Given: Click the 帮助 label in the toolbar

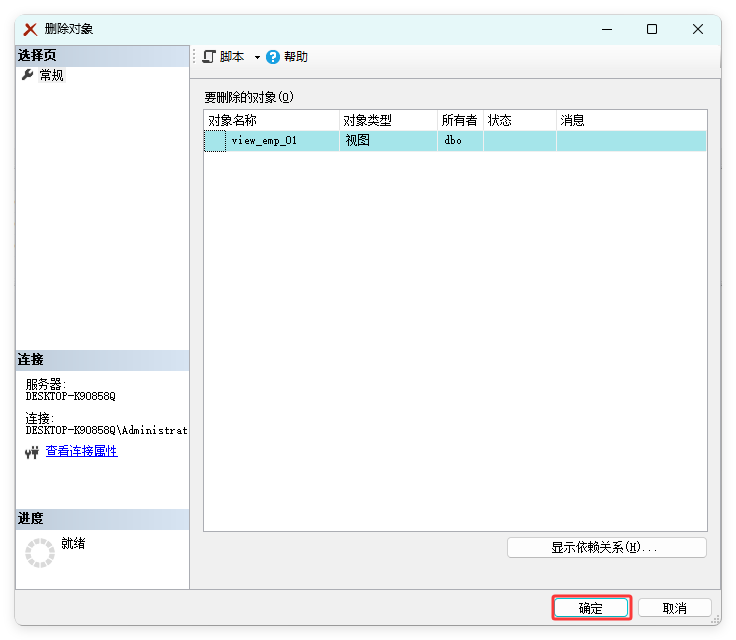Looking at the screenshot, I should (x=296, y=57).
